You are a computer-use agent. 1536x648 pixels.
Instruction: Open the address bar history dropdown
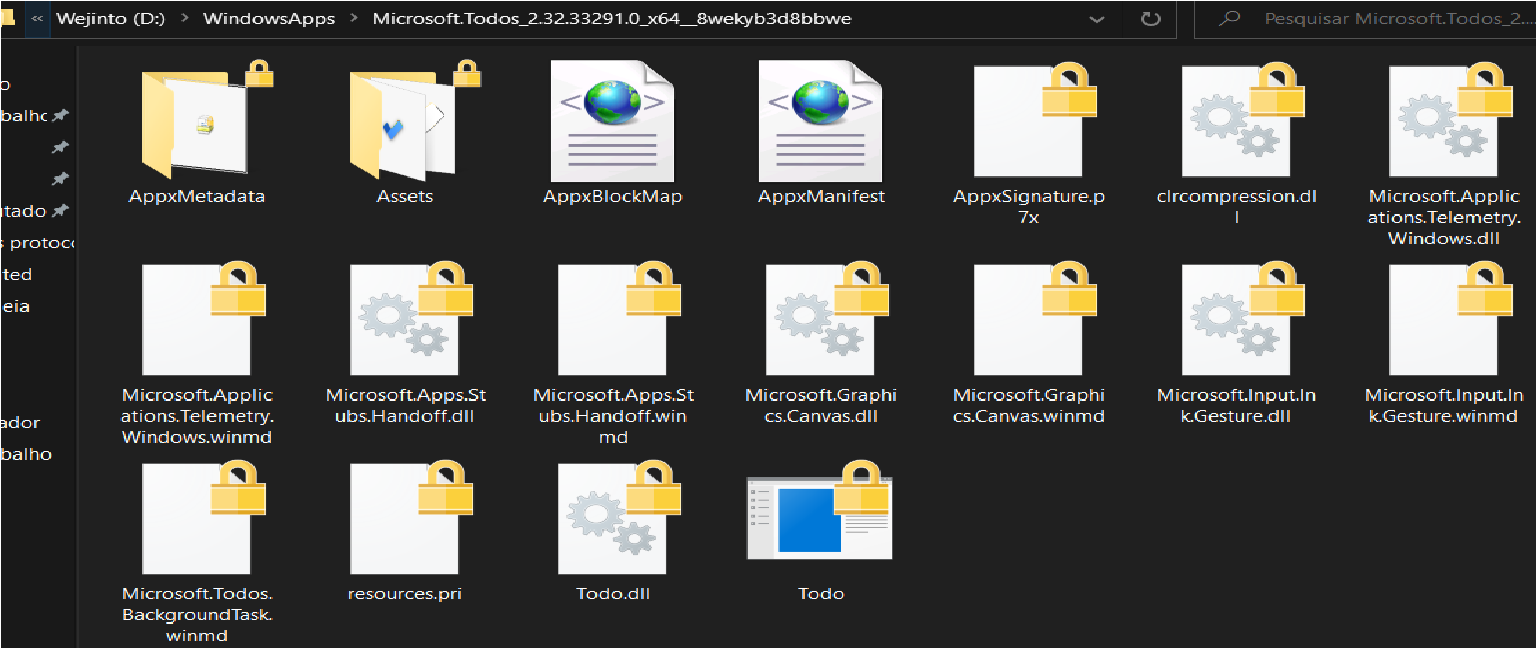(1097, 19)
